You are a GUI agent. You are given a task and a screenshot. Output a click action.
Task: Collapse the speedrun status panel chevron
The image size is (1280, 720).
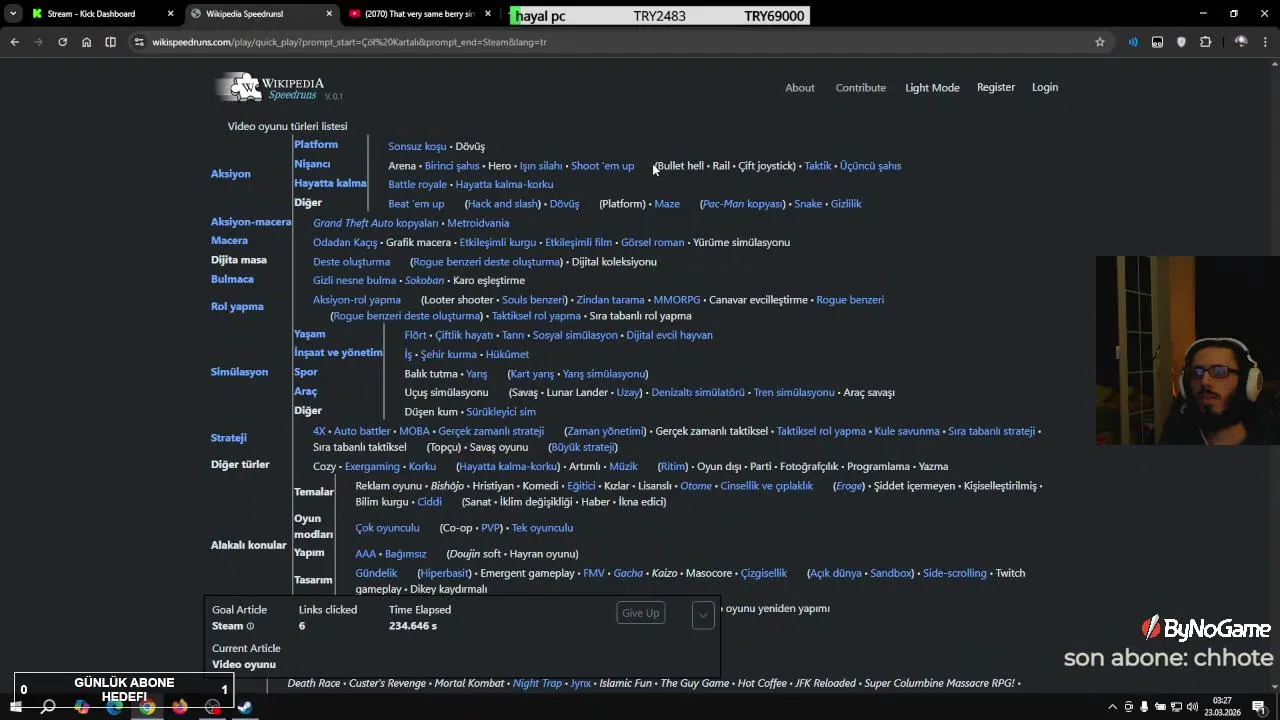[x=703, y=614]
